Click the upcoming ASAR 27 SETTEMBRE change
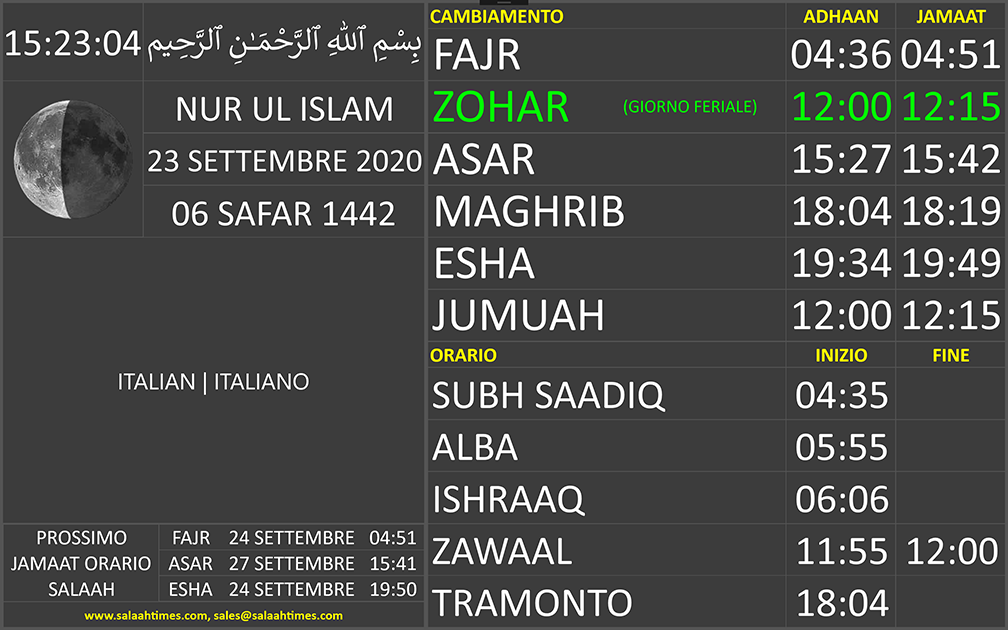The image size is (1008, 630). click(x=291, y=564)
